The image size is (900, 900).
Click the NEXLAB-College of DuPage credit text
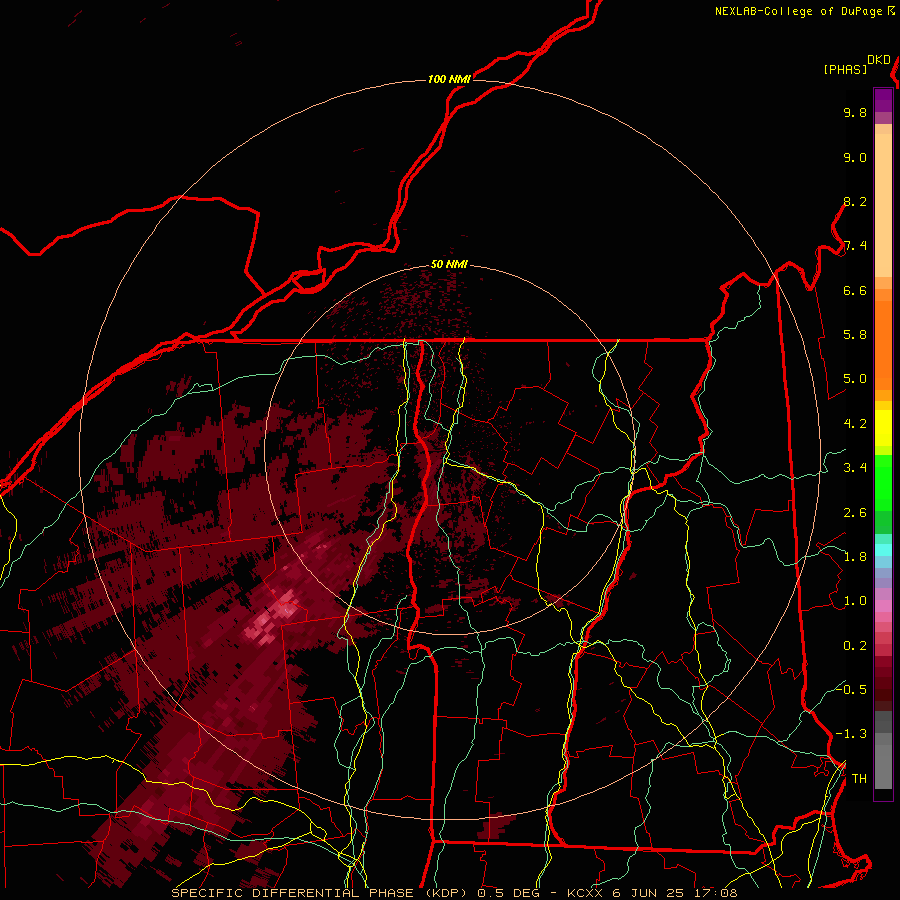[798, 11]
